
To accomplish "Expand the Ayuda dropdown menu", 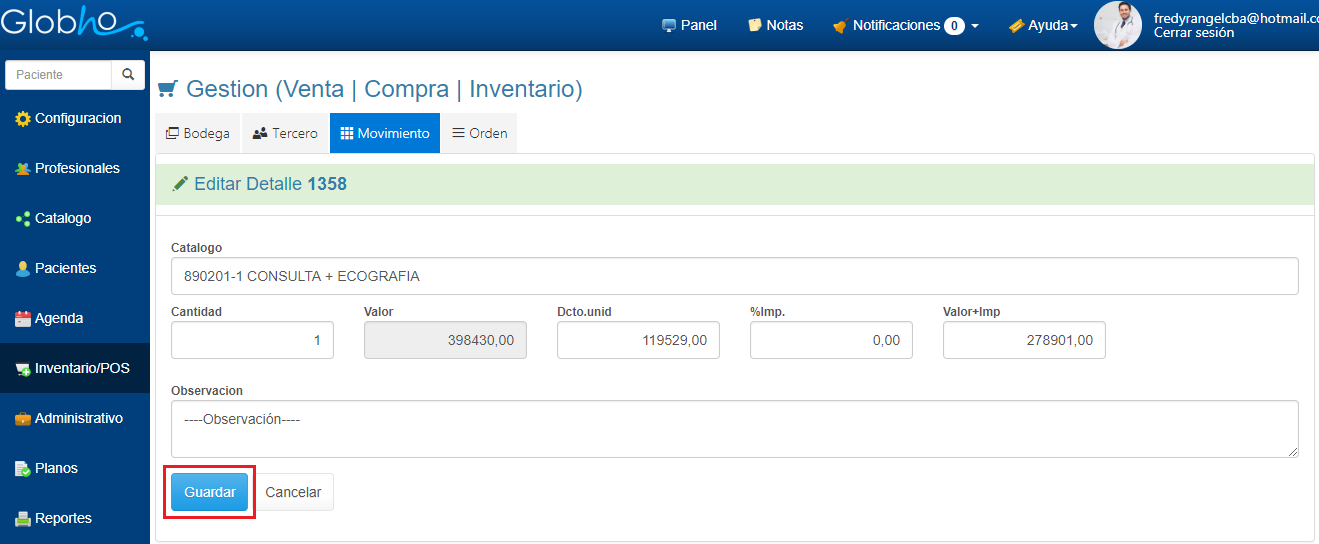I will click(x=1043, y=25).
